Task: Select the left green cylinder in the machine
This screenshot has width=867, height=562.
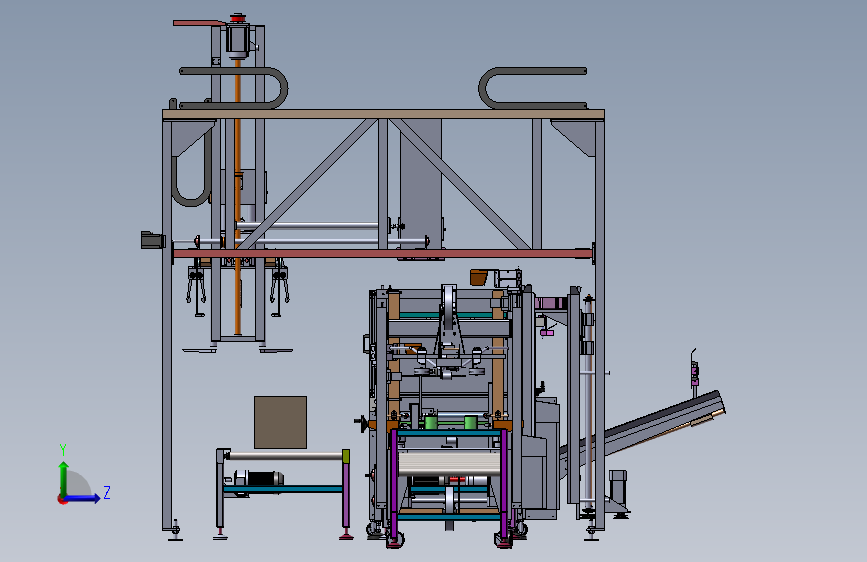Action: pos(431,422)
